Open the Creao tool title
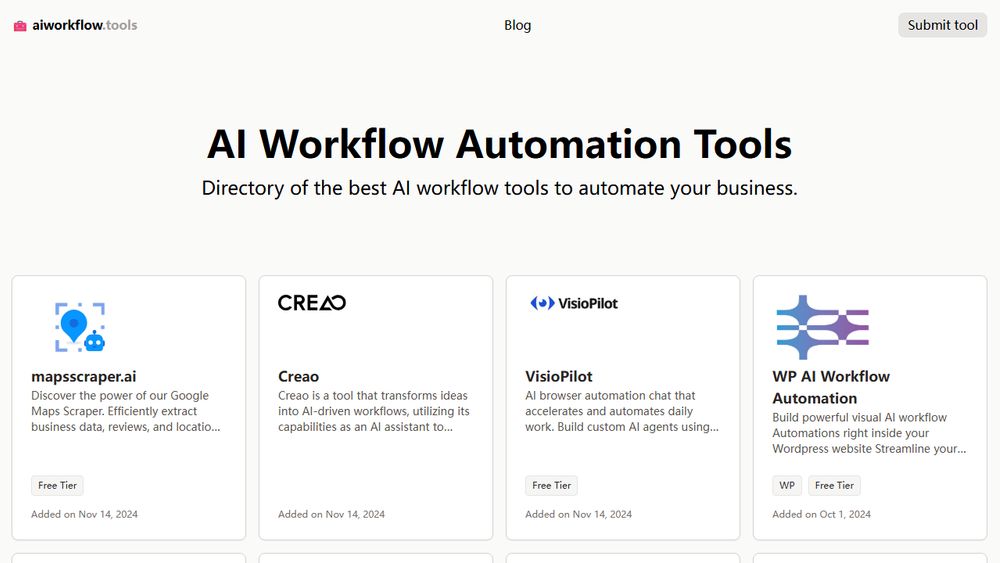The width and height of the screenshot is (1000, 563). [298, 376]
